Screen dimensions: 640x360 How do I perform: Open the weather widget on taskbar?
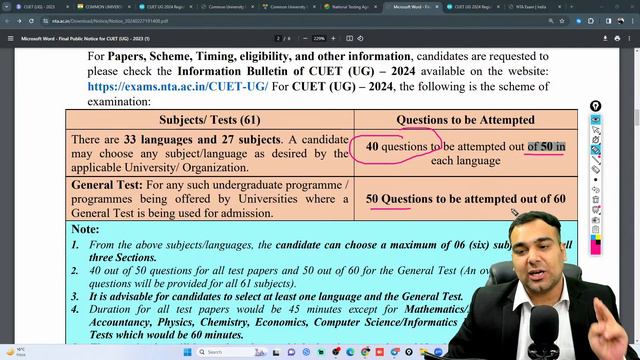pyautogui.click(x=16, y=352)
